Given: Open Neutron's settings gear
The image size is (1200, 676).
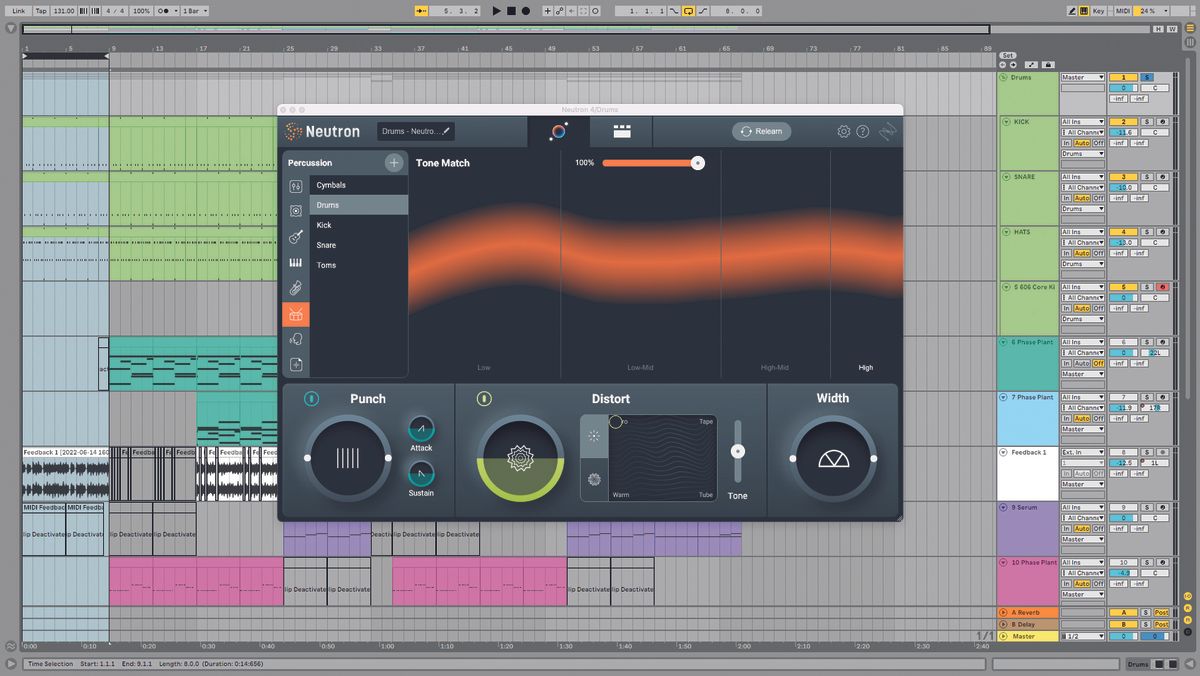Looking at the screenshot, I should 843,131.
